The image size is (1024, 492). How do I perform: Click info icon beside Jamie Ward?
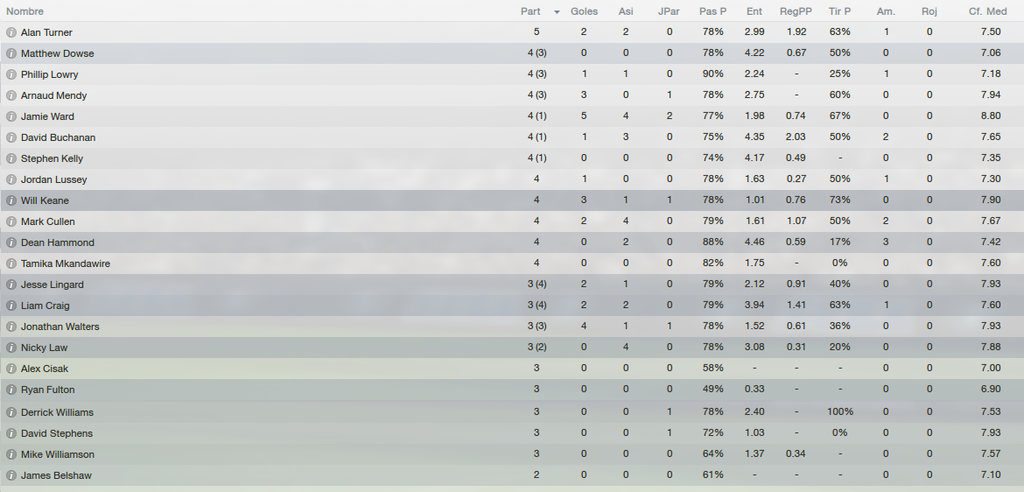[11, 116]
